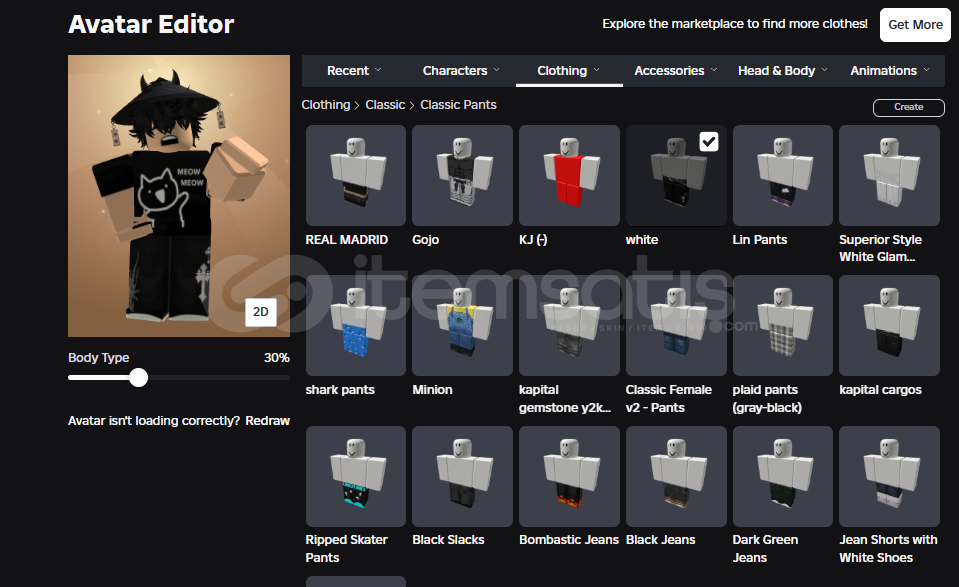959x587 pixels.
Task: Select the Lin Pants thumbnail
Action: click(782, 175)
